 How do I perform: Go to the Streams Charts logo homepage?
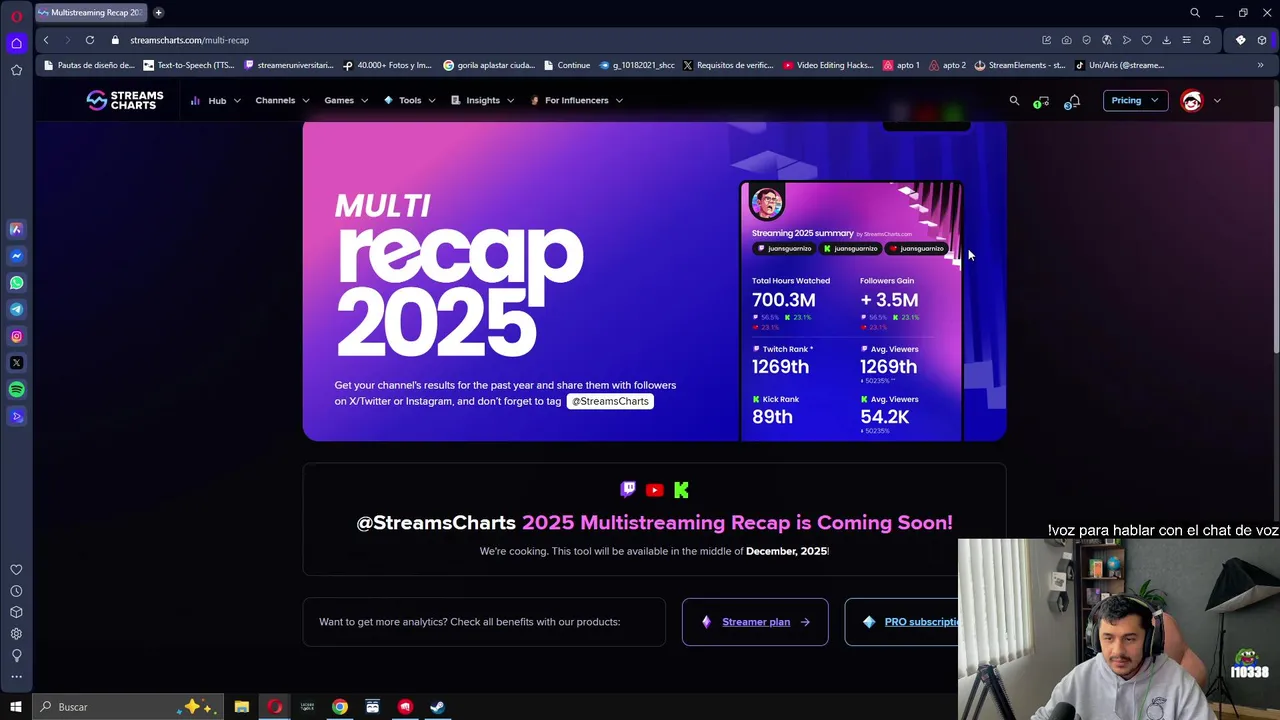tap(124, 100)
